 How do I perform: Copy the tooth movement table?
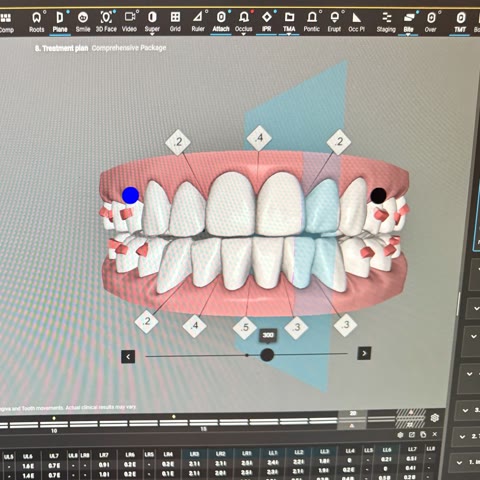[x=423, y=435]
